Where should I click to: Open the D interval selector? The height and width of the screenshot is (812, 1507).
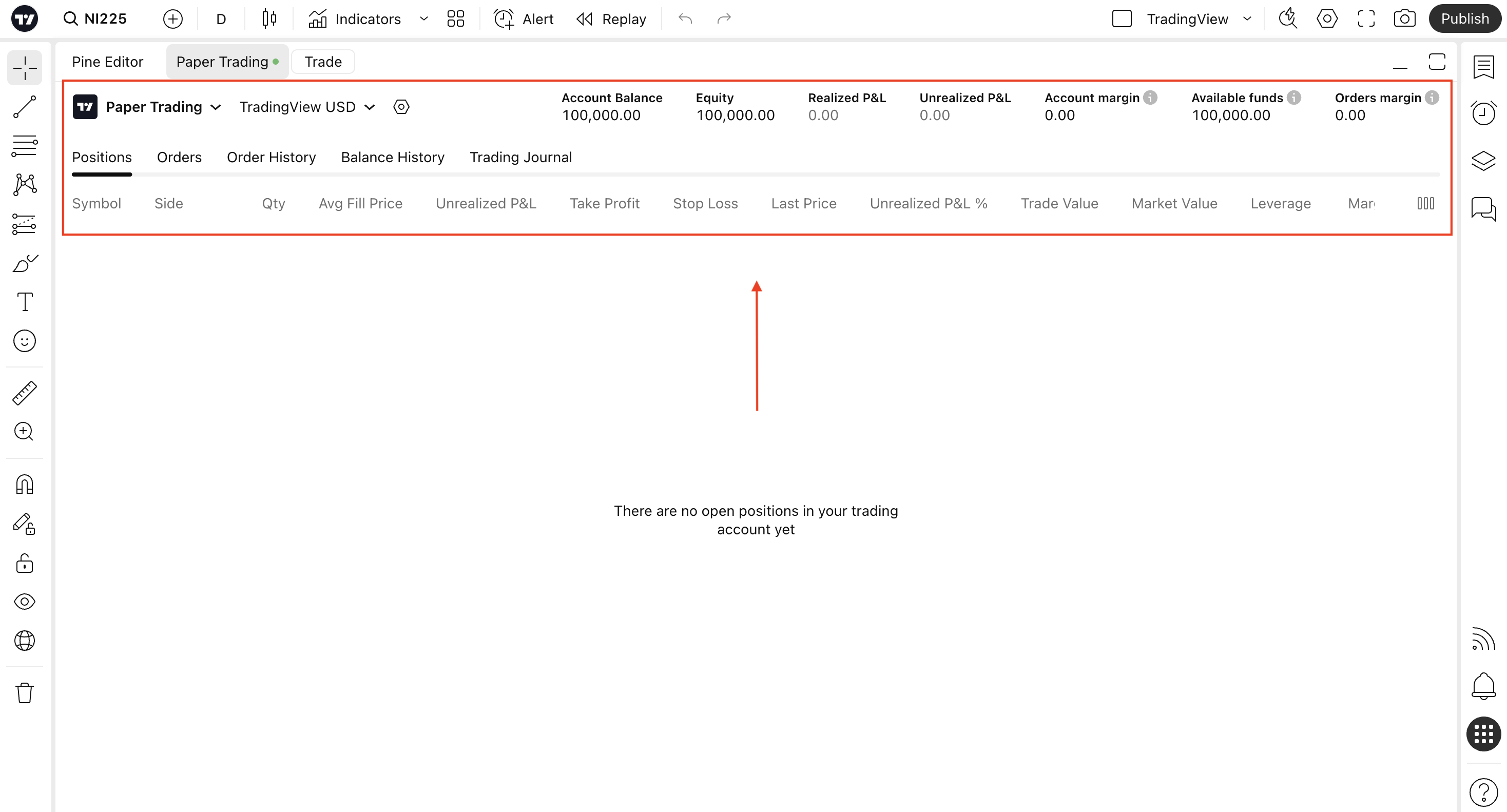[221, 18]
